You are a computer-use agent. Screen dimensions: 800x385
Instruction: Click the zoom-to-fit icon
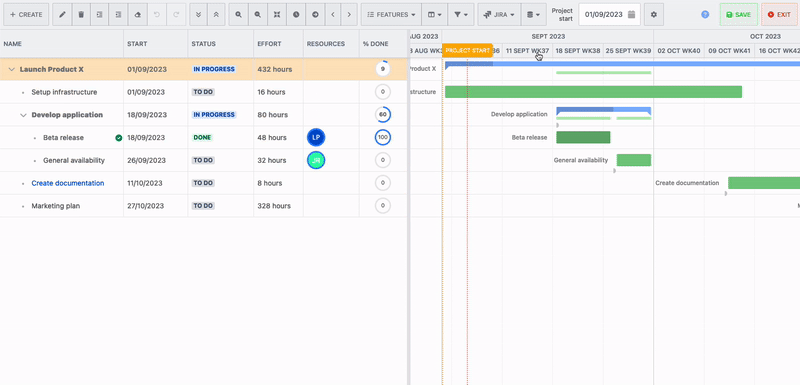(x=277, y=15)
